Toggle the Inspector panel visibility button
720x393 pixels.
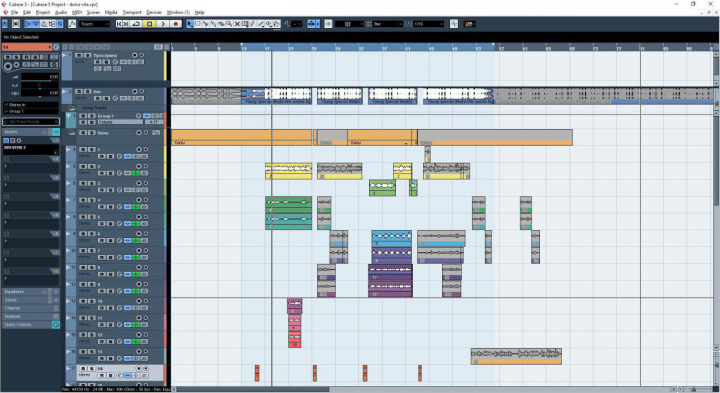pyautogui.click(x=28, y=24)
